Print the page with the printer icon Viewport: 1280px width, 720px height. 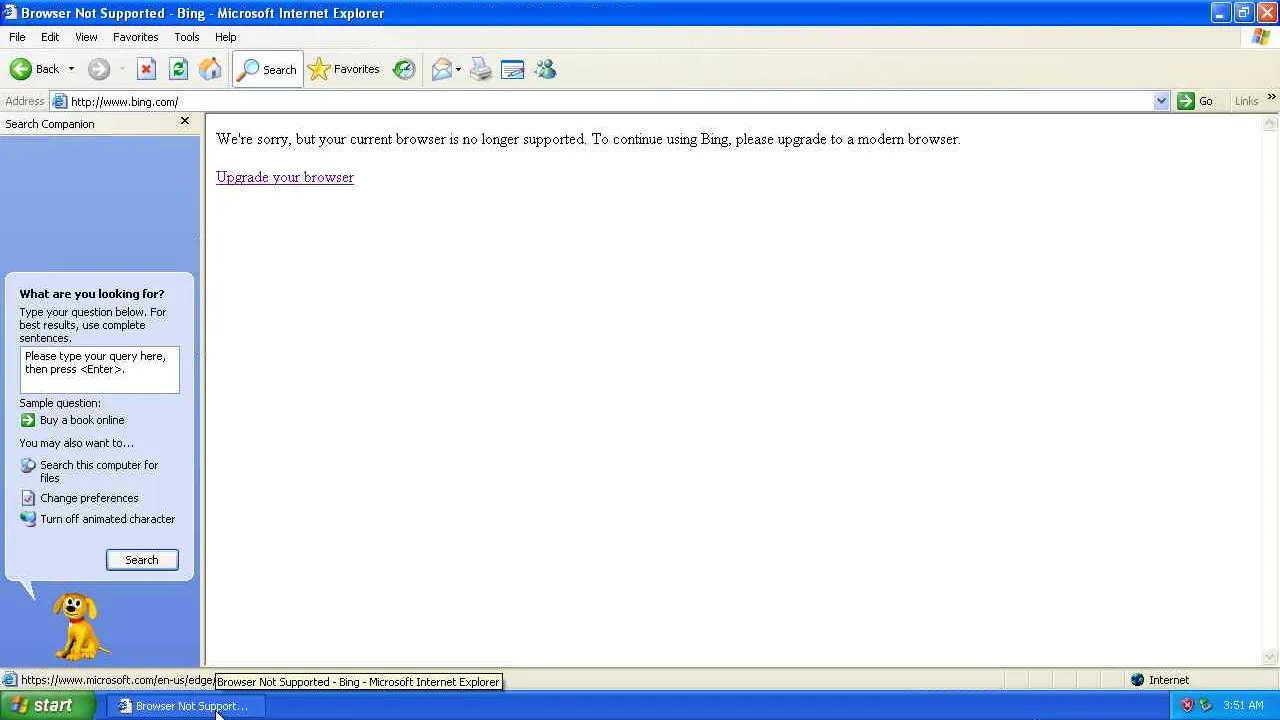(481, 69)
